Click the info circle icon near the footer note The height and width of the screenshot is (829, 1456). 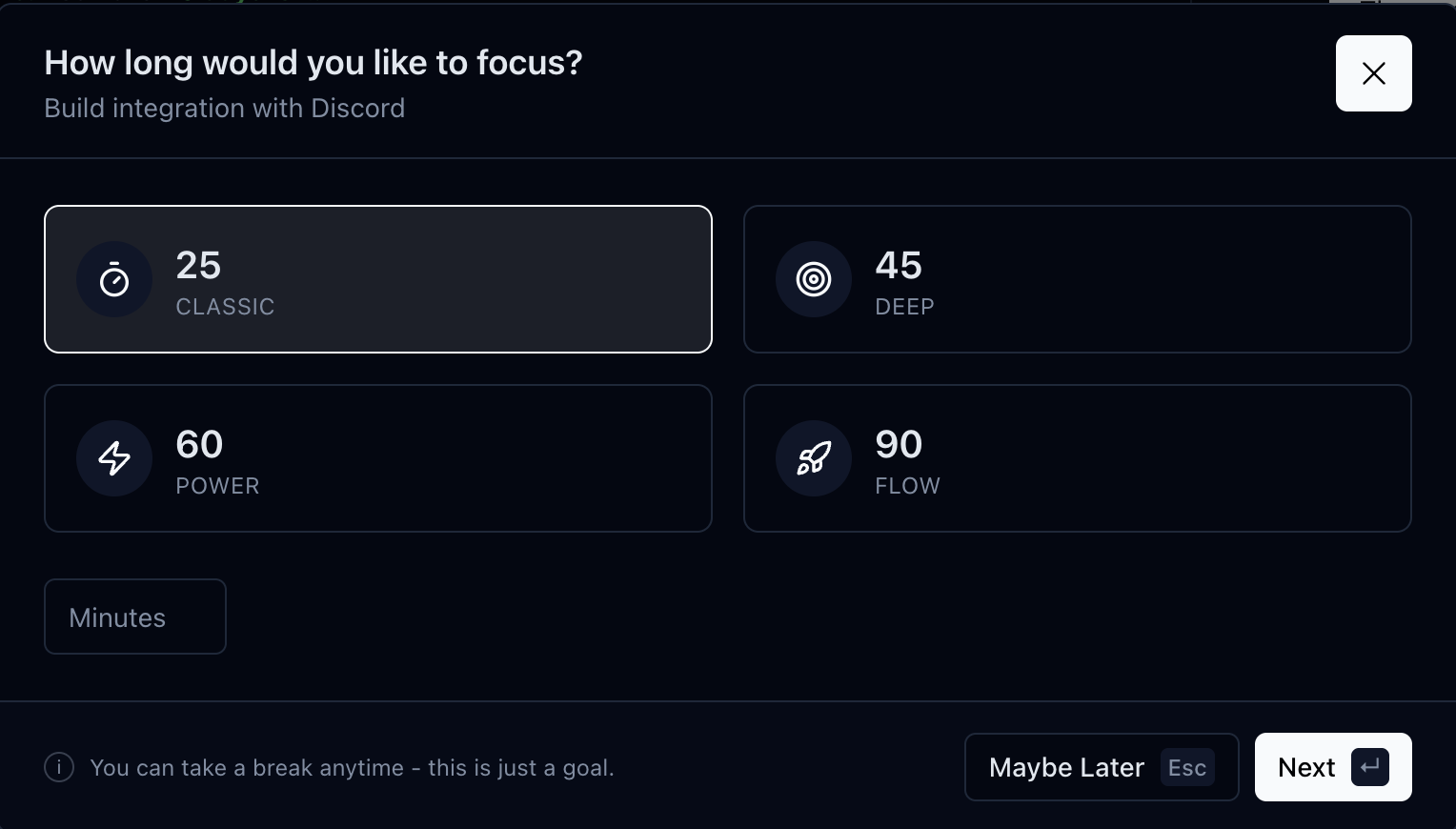coord(58,767)
